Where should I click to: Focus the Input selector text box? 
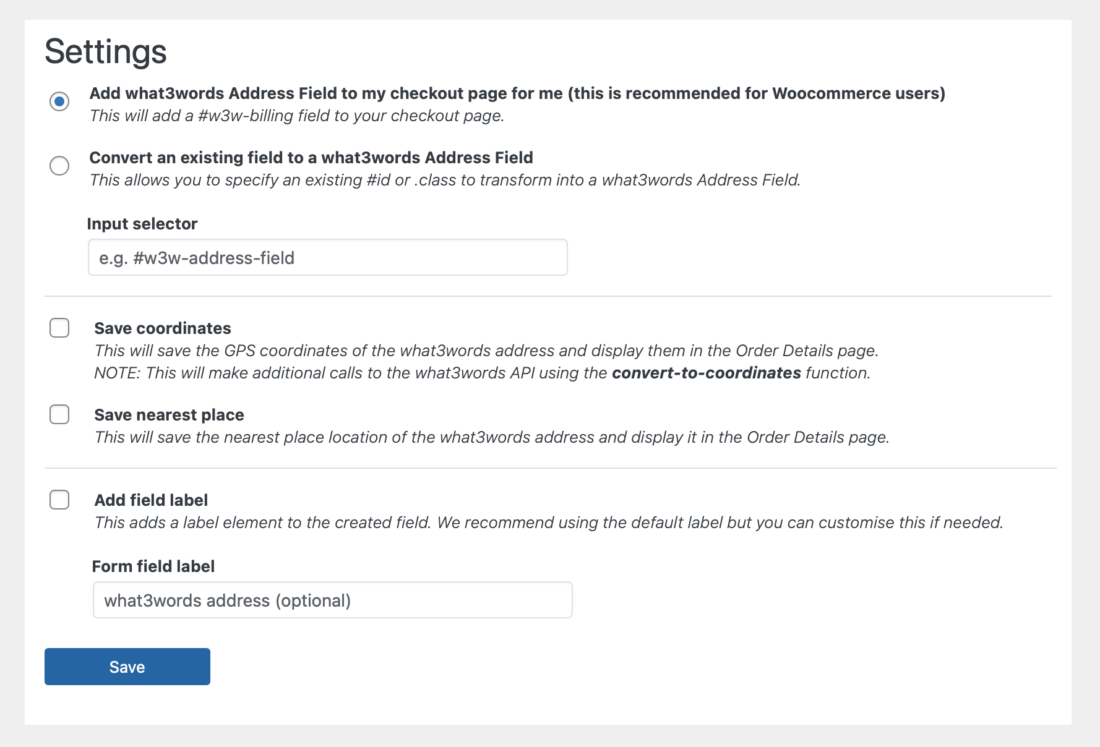click(328, 257)
